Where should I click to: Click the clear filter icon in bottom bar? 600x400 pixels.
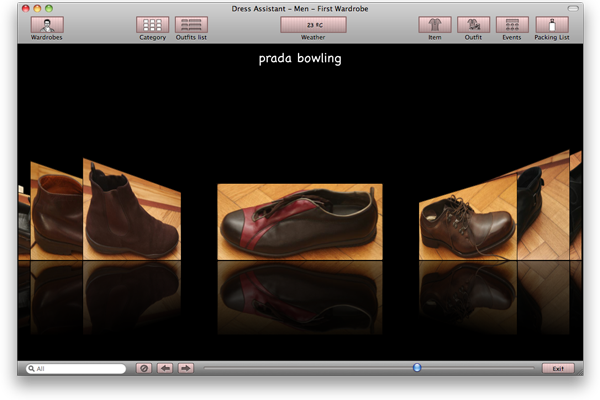144,369
